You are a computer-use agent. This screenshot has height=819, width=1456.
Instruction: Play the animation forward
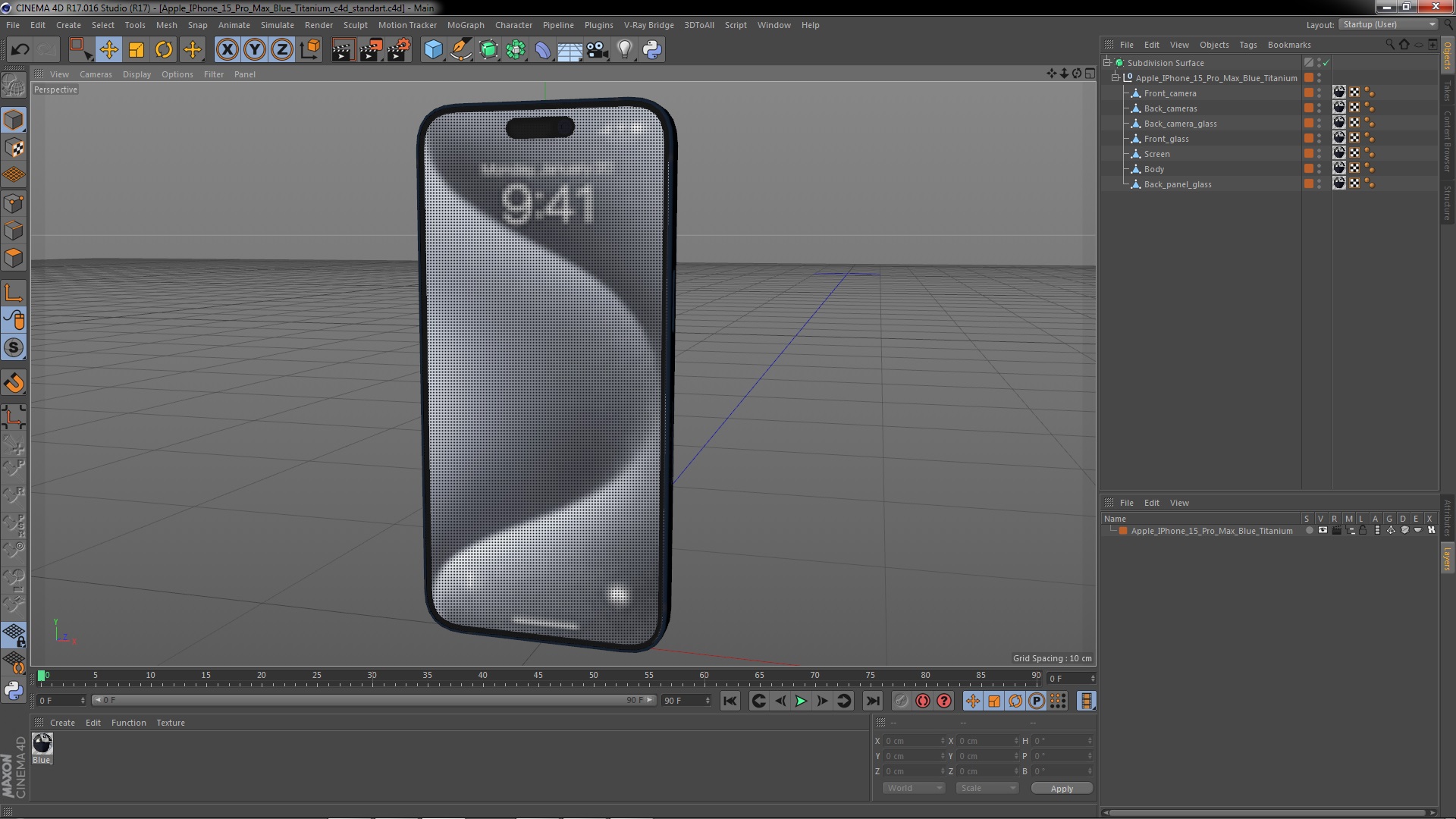coord(801,701)
